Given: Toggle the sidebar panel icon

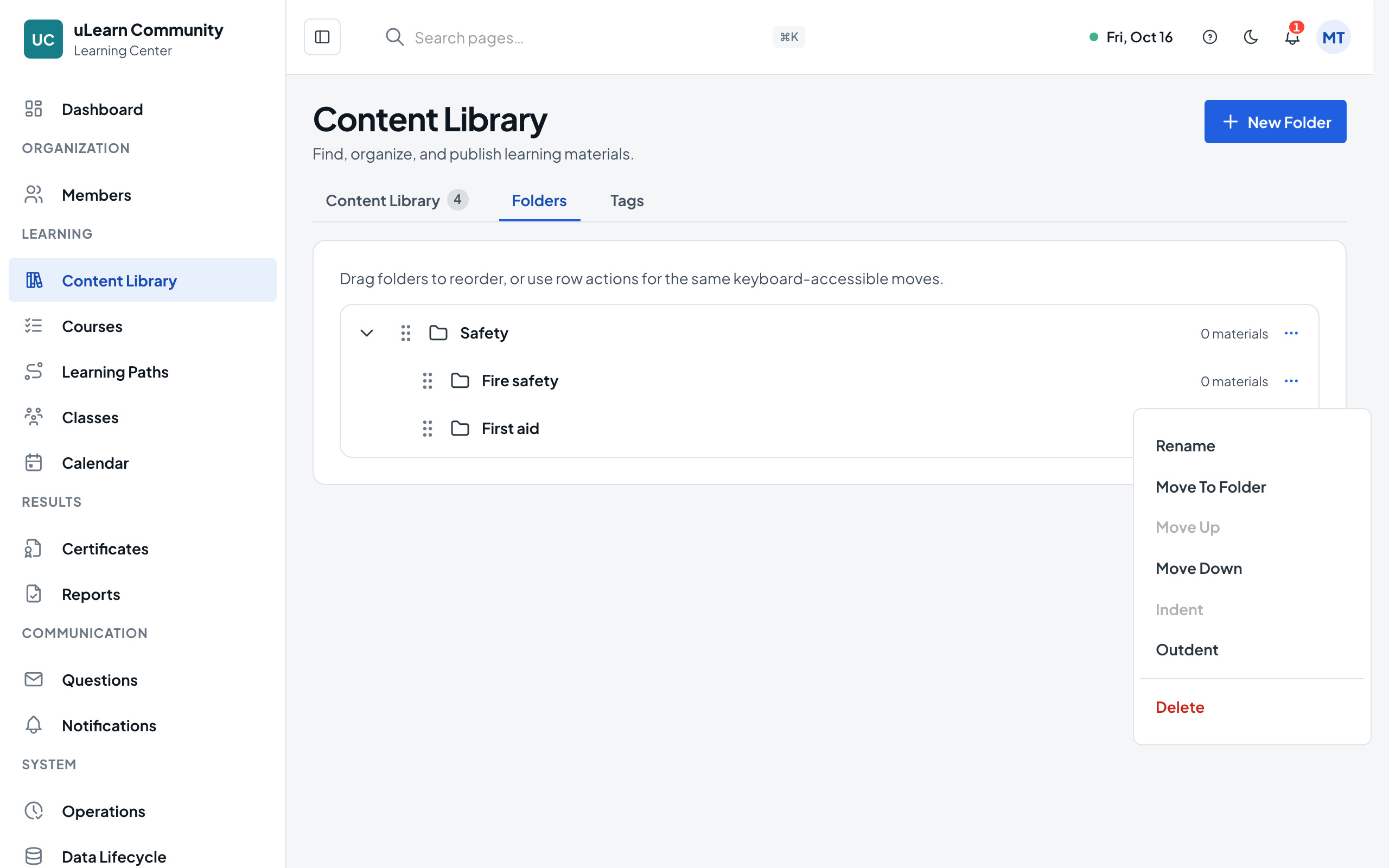Looking at the screenshot, I should click(x=322, y=37).
